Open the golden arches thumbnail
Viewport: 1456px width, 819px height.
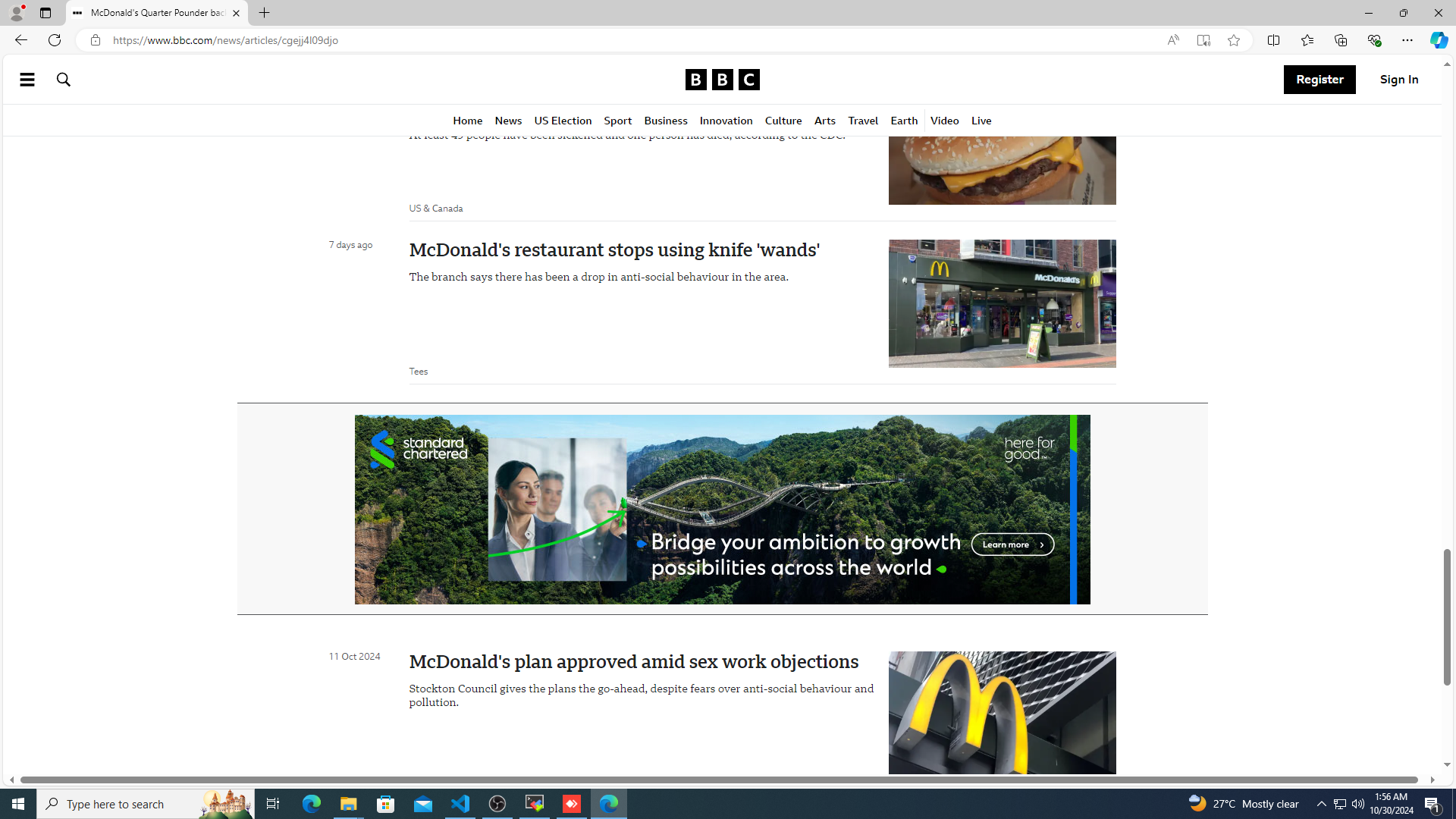(x=1002, y=713)
